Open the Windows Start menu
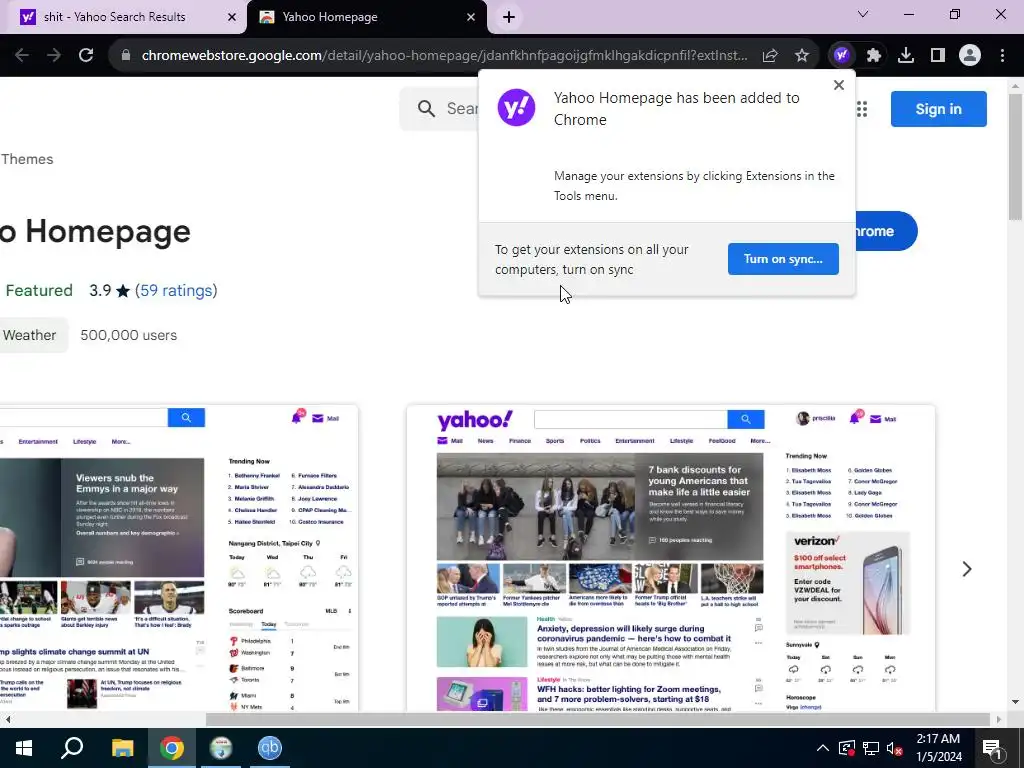The width and height of the screenshot is (1024, 768). pos(24,748)
